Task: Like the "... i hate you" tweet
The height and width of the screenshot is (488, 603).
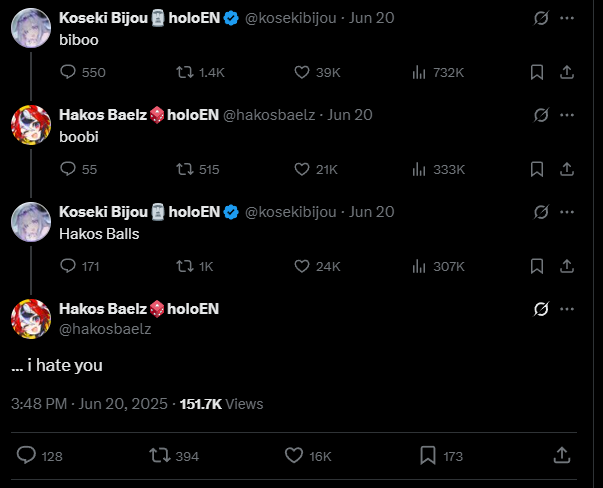Action: (294, 455)
